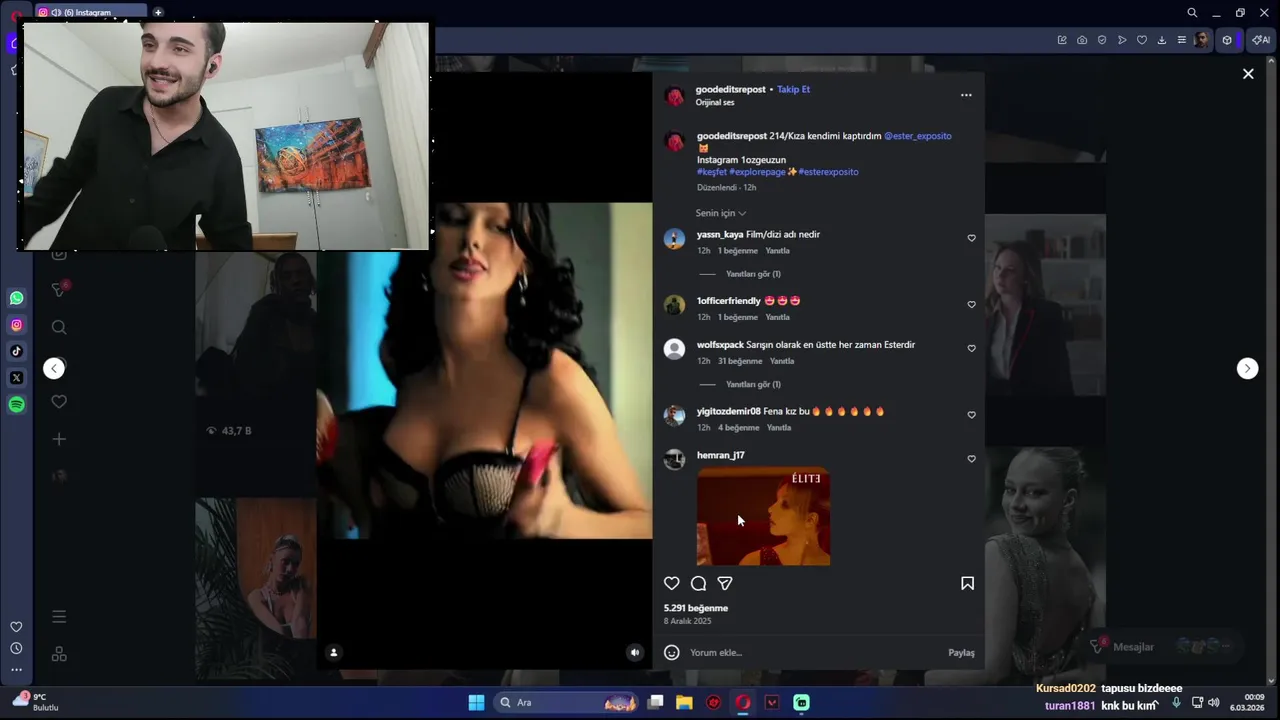Like hemran_j17's comment
Screen dimensions: 1280x720
(971, 458)
